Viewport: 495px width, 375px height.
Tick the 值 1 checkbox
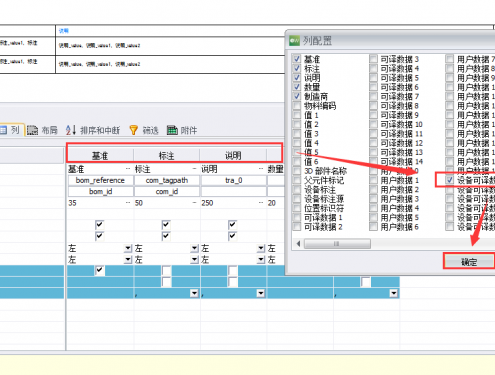click(x=297, y=115)
